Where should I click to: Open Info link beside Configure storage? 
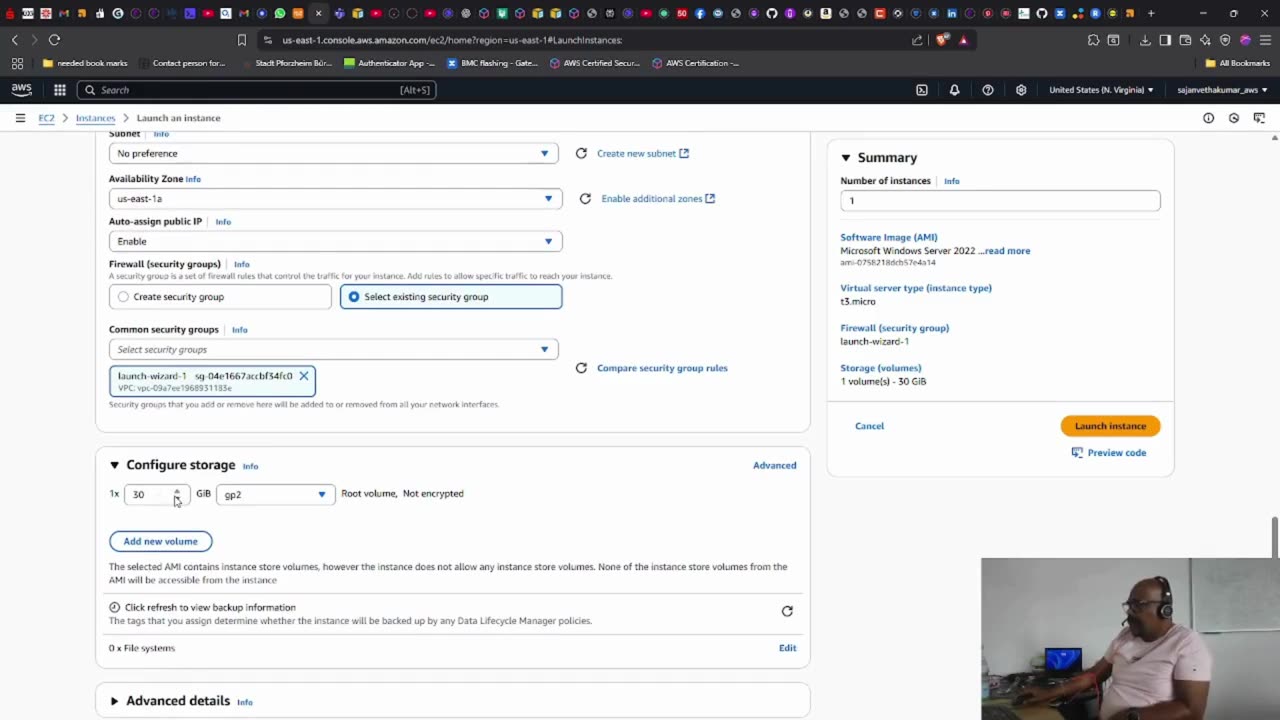pyautogui.click(x=250, y=466)
